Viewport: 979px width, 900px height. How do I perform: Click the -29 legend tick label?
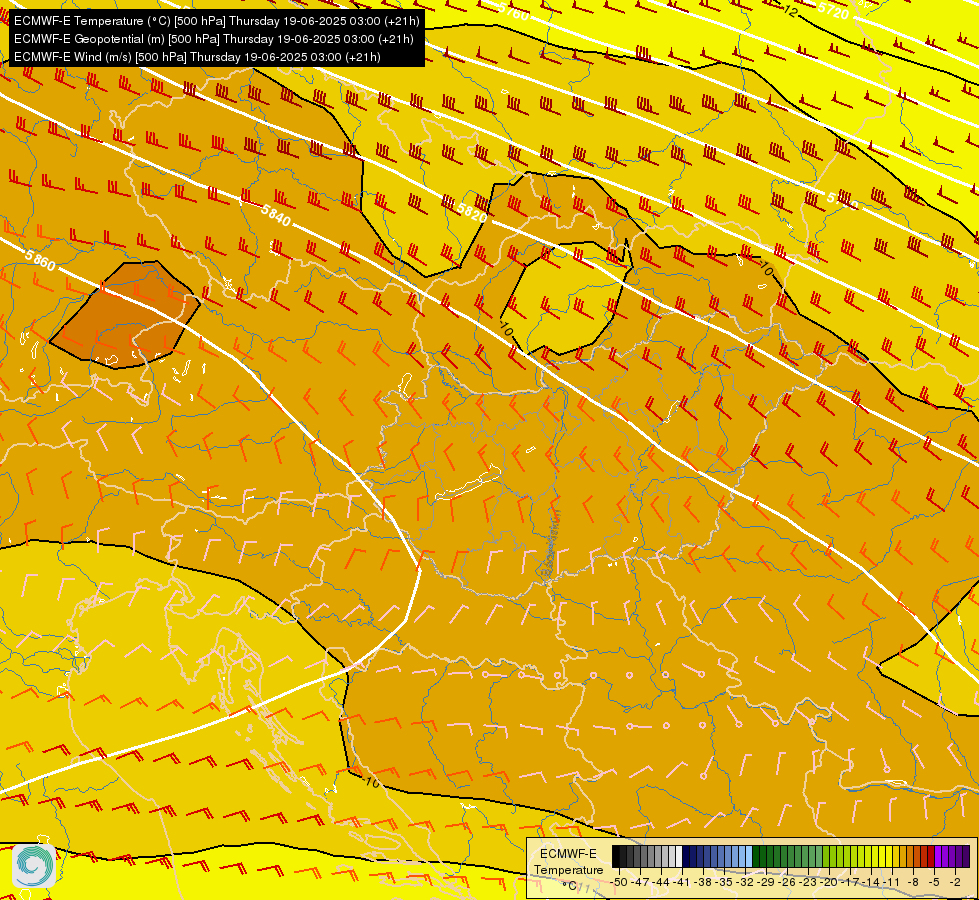(x=765, y=883)
